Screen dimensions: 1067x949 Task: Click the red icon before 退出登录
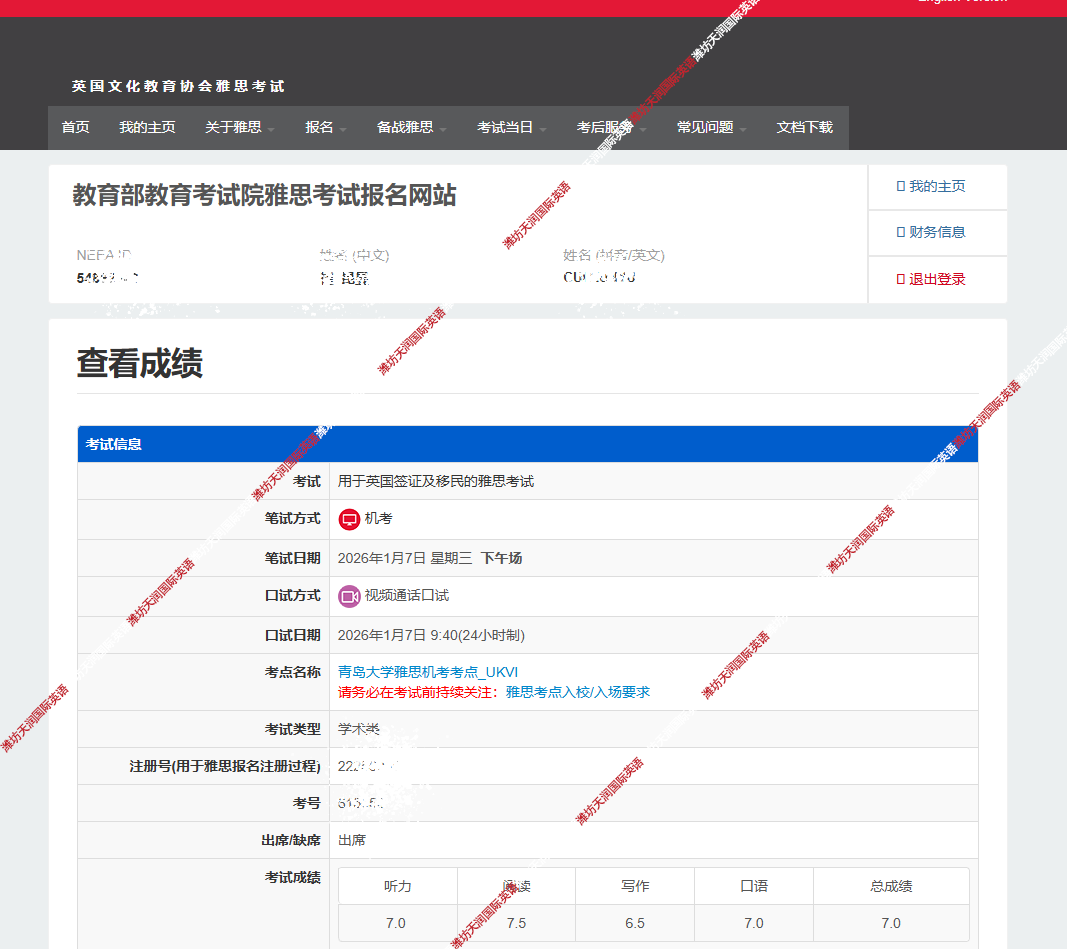coord(900,279)
